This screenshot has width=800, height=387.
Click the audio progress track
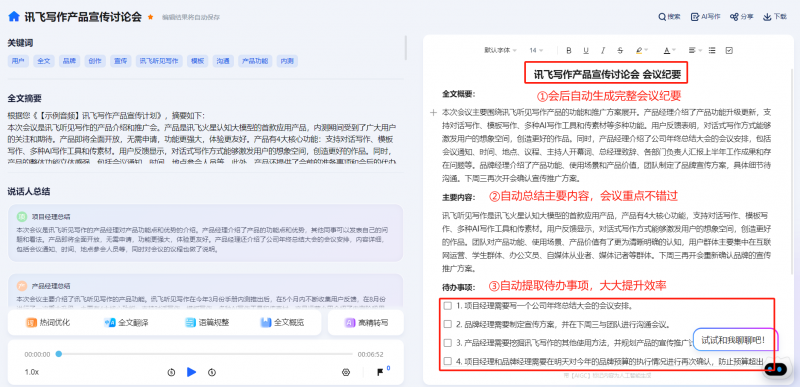point(204,354)
